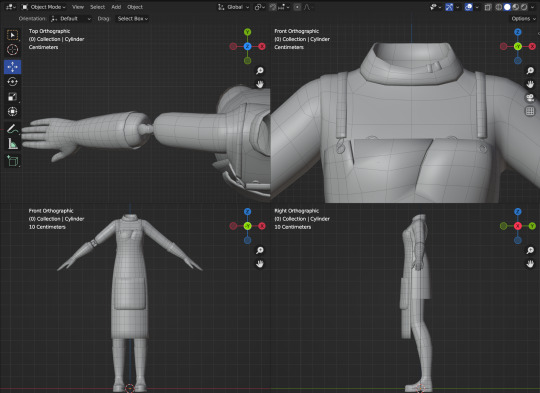Pick the Scale tool
The height and width of the screenshot is (393, 540).
click(12, 96)
